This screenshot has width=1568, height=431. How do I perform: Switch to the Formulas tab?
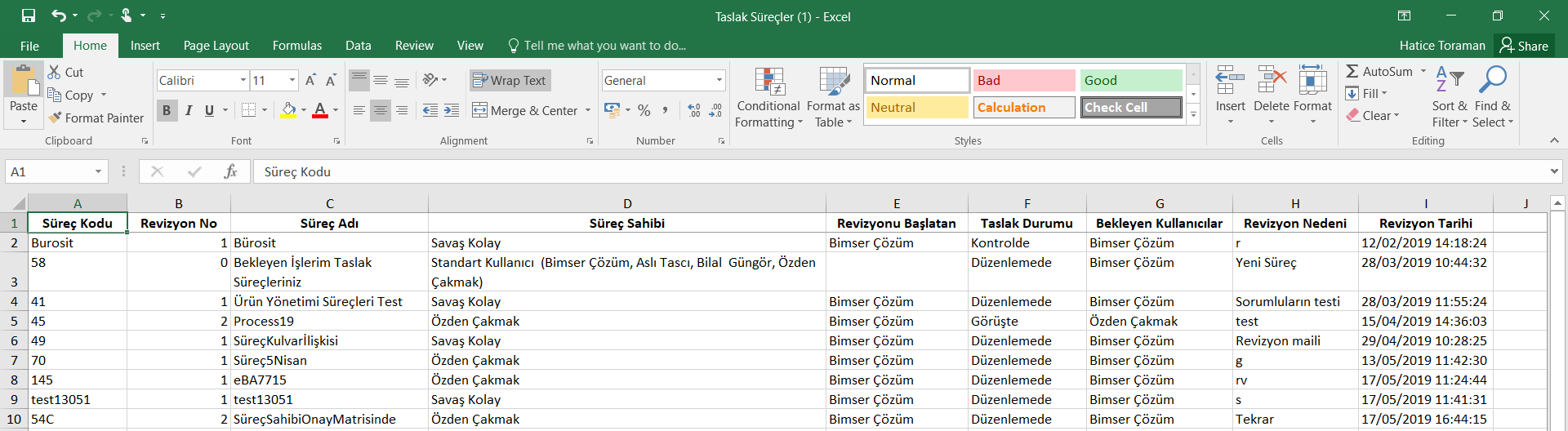pos(296,46)
